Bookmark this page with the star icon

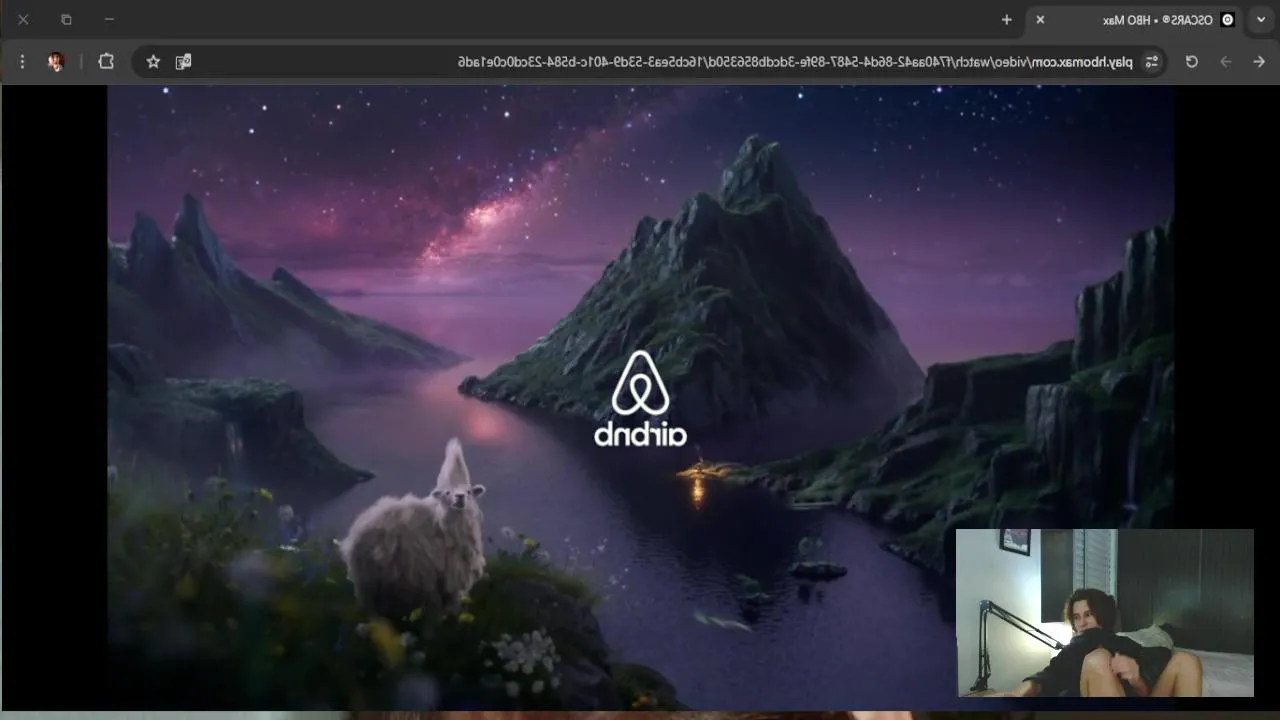click(x=153, y=62)
